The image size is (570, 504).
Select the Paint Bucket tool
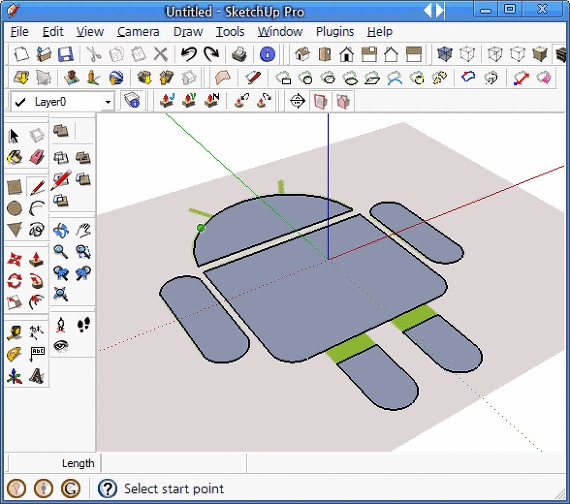tap(15, 157)
